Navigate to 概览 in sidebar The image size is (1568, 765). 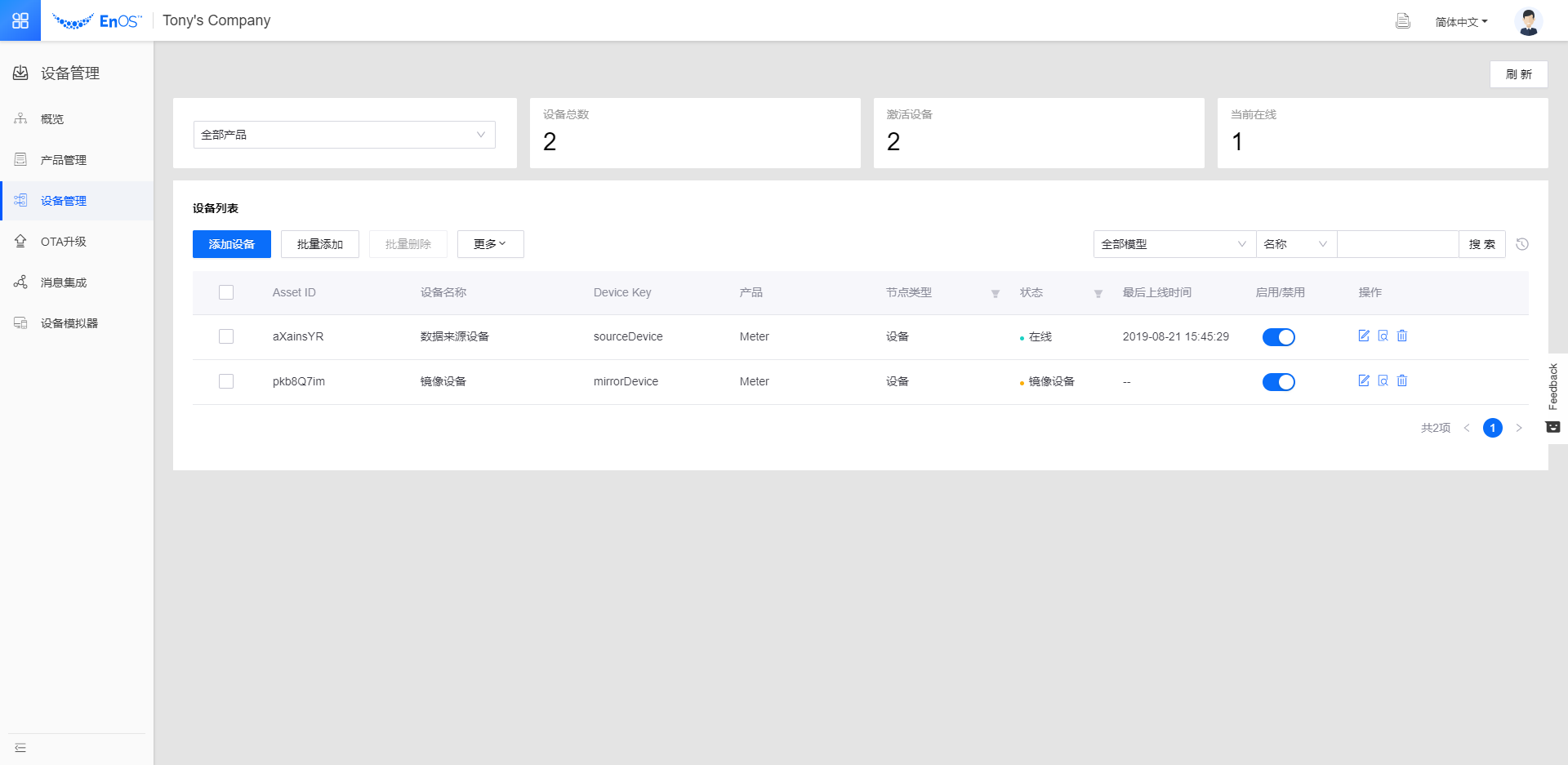click(77, 119)
